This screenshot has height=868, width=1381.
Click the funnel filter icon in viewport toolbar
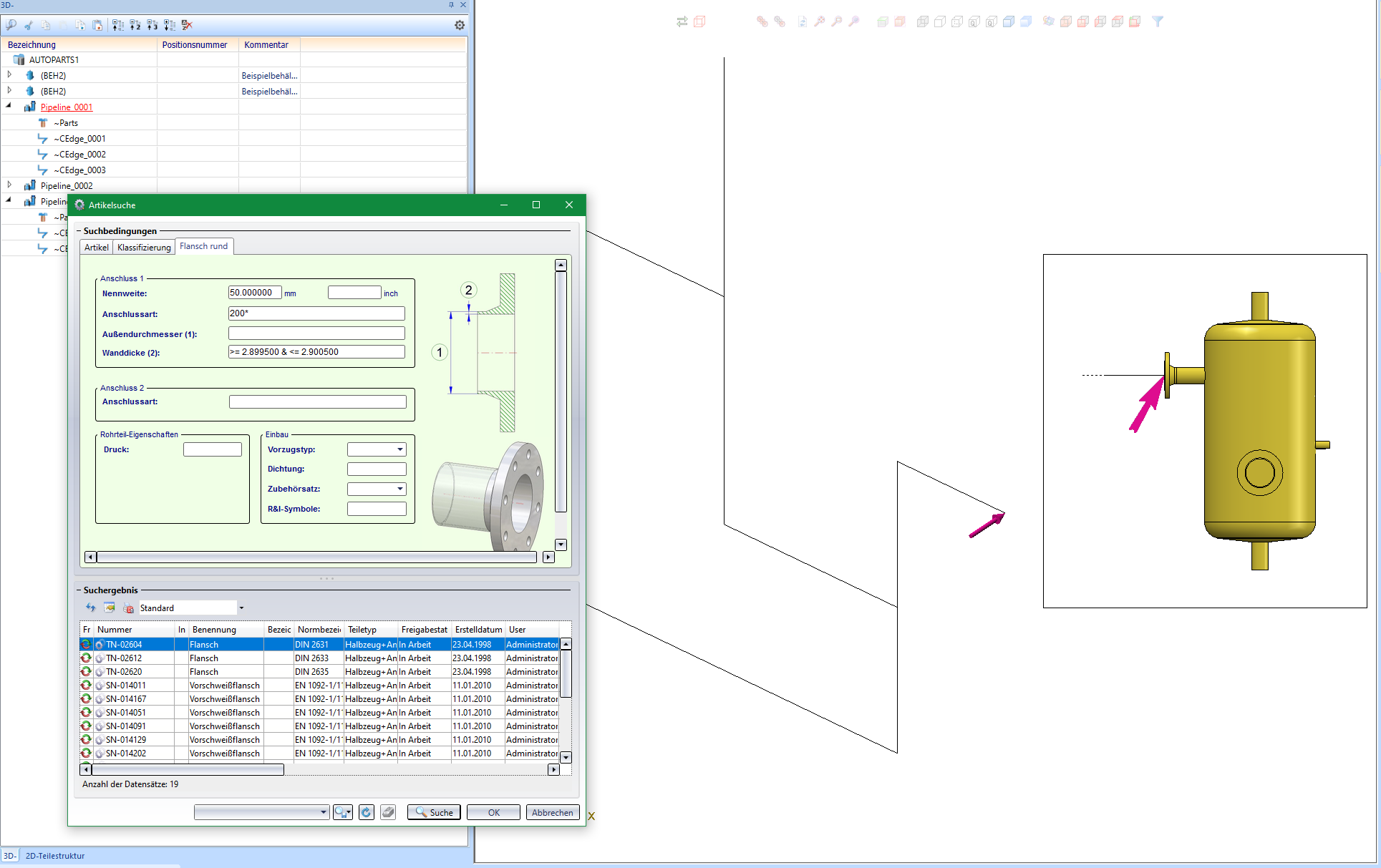(x=1158, y=21)
